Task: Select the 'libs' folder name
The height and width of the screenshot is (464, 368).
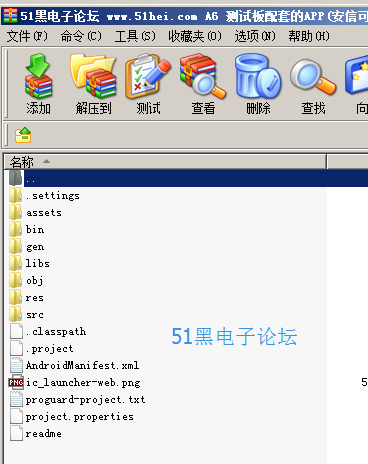Action: (38, 263)
